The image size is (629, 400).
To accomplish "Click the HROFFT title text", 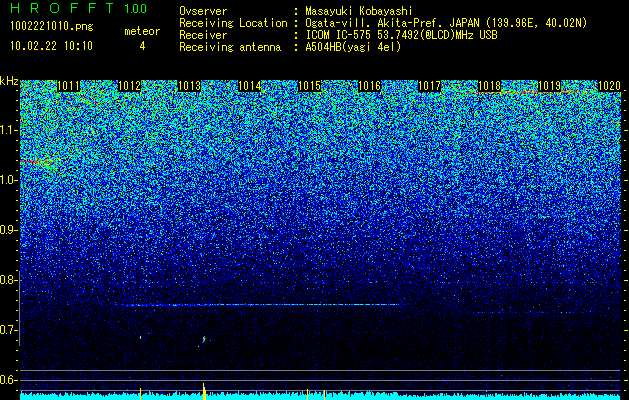I will coord(62,8).
